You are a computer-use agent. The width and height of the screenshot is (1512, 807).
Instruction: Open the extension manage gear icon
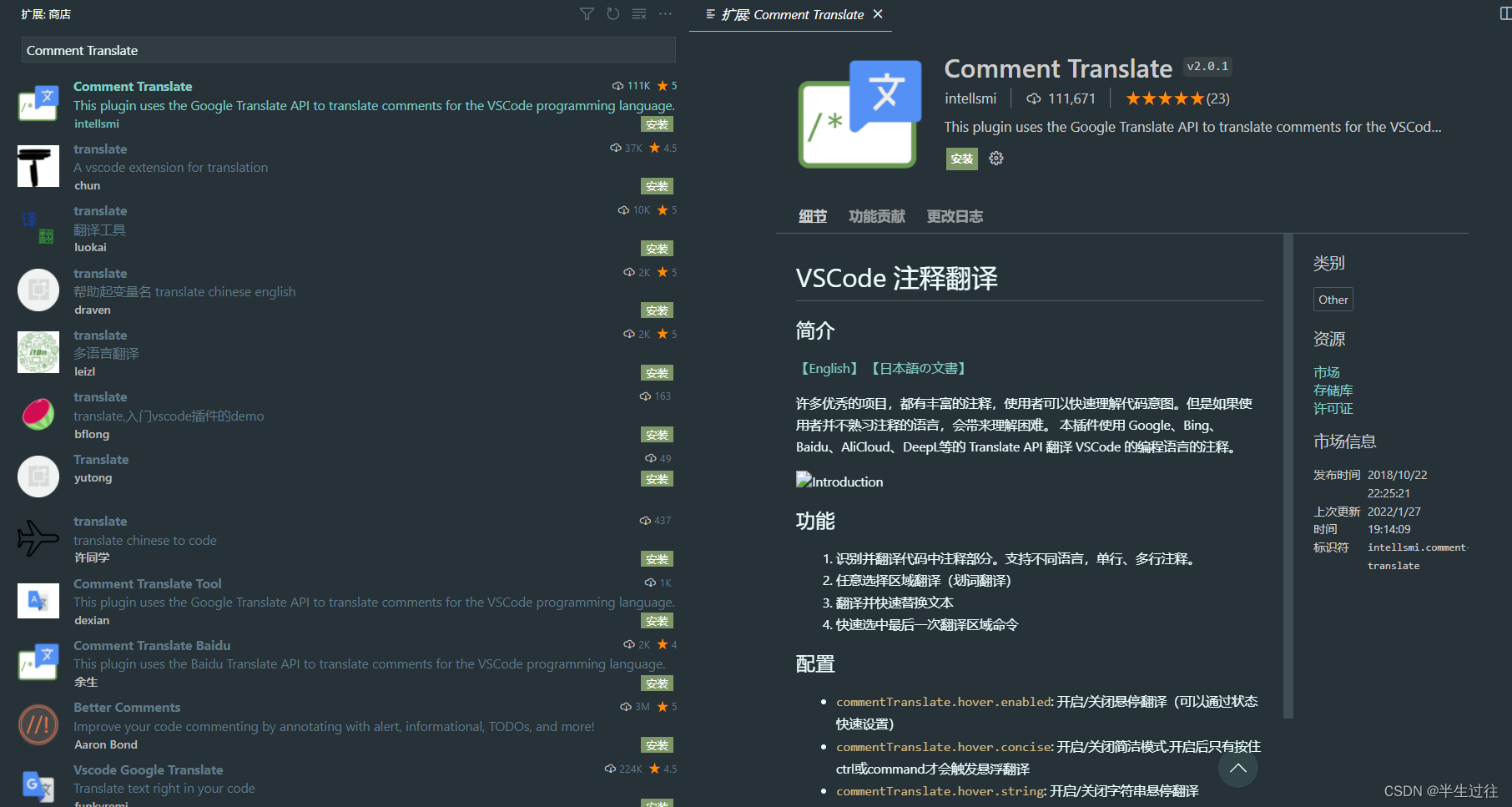click(996, 159)
